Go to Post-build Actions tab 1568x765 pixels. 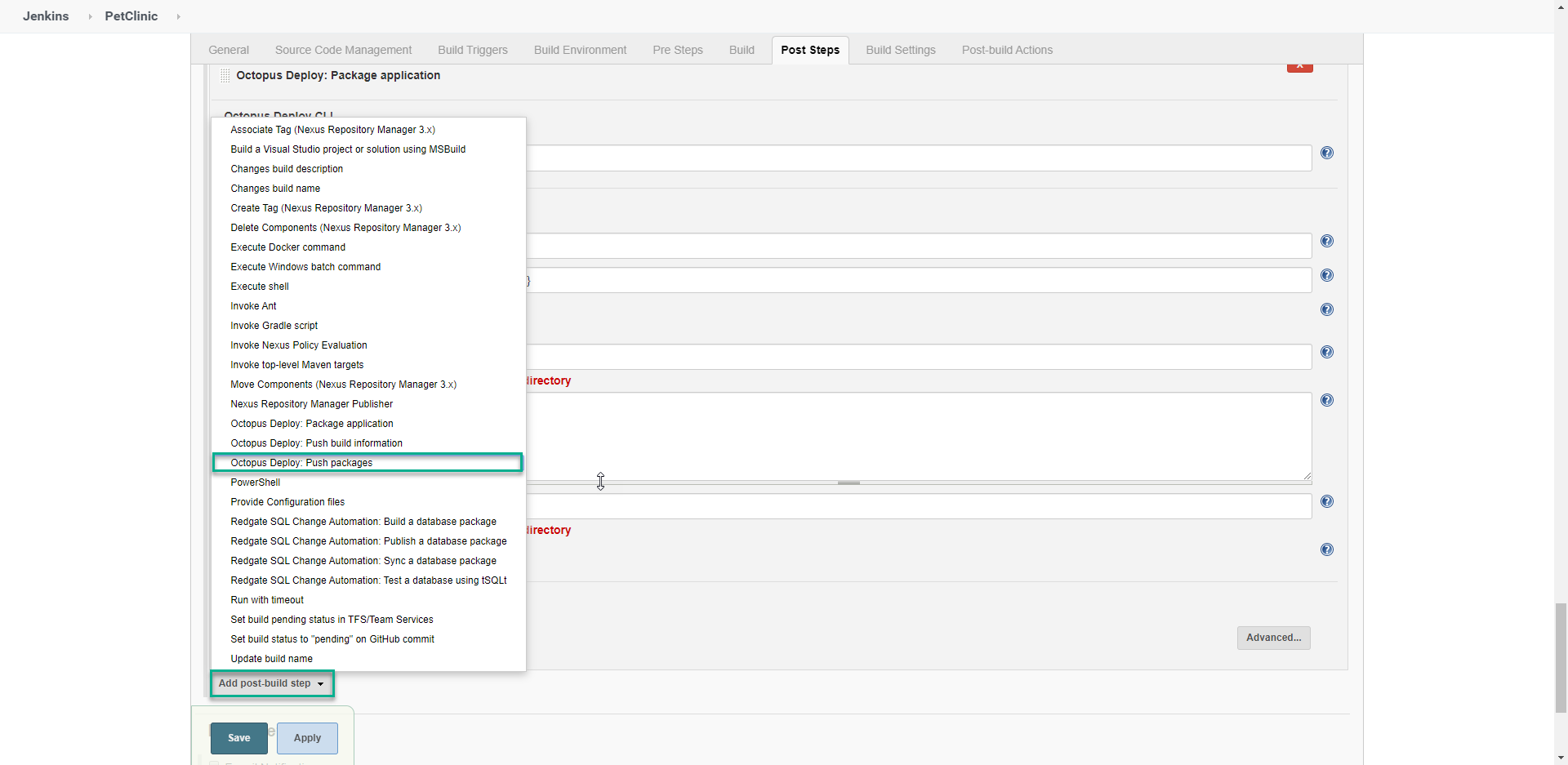(x=1007, y=50)
